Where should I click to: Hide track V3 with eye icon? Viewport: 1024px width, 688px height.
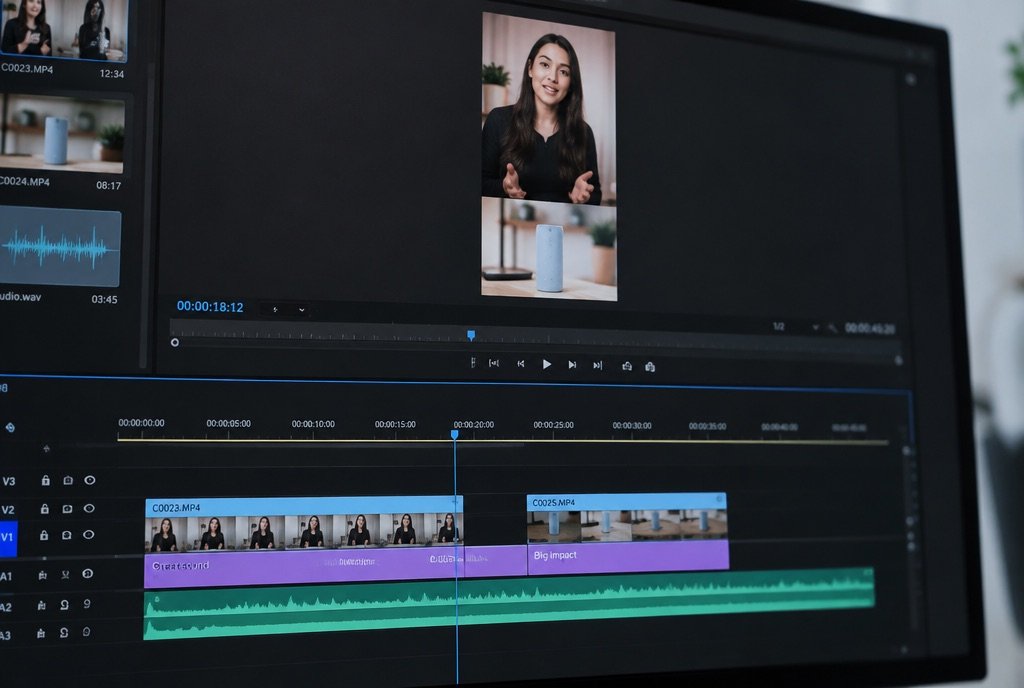[x=90, y=480]
